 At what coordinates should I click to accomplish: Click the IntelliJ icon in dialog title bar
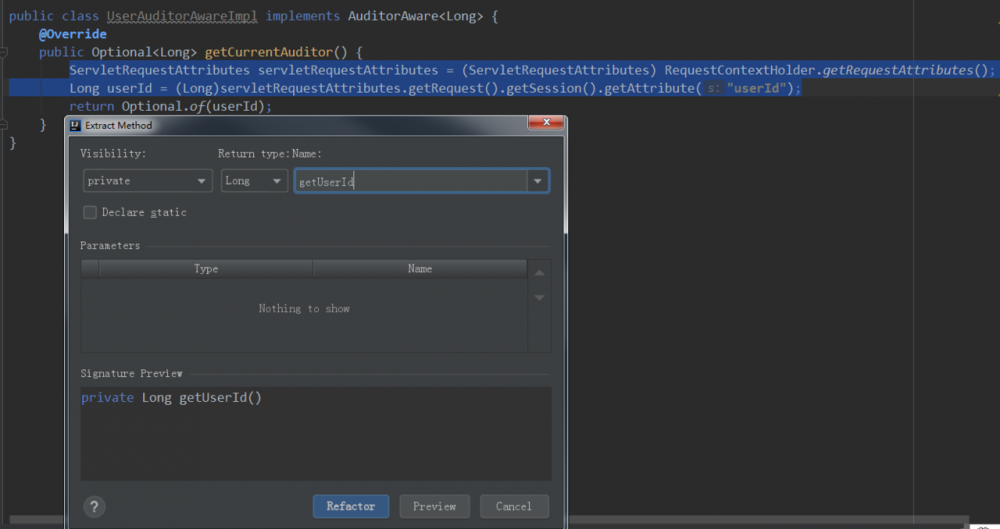point(75,126)
